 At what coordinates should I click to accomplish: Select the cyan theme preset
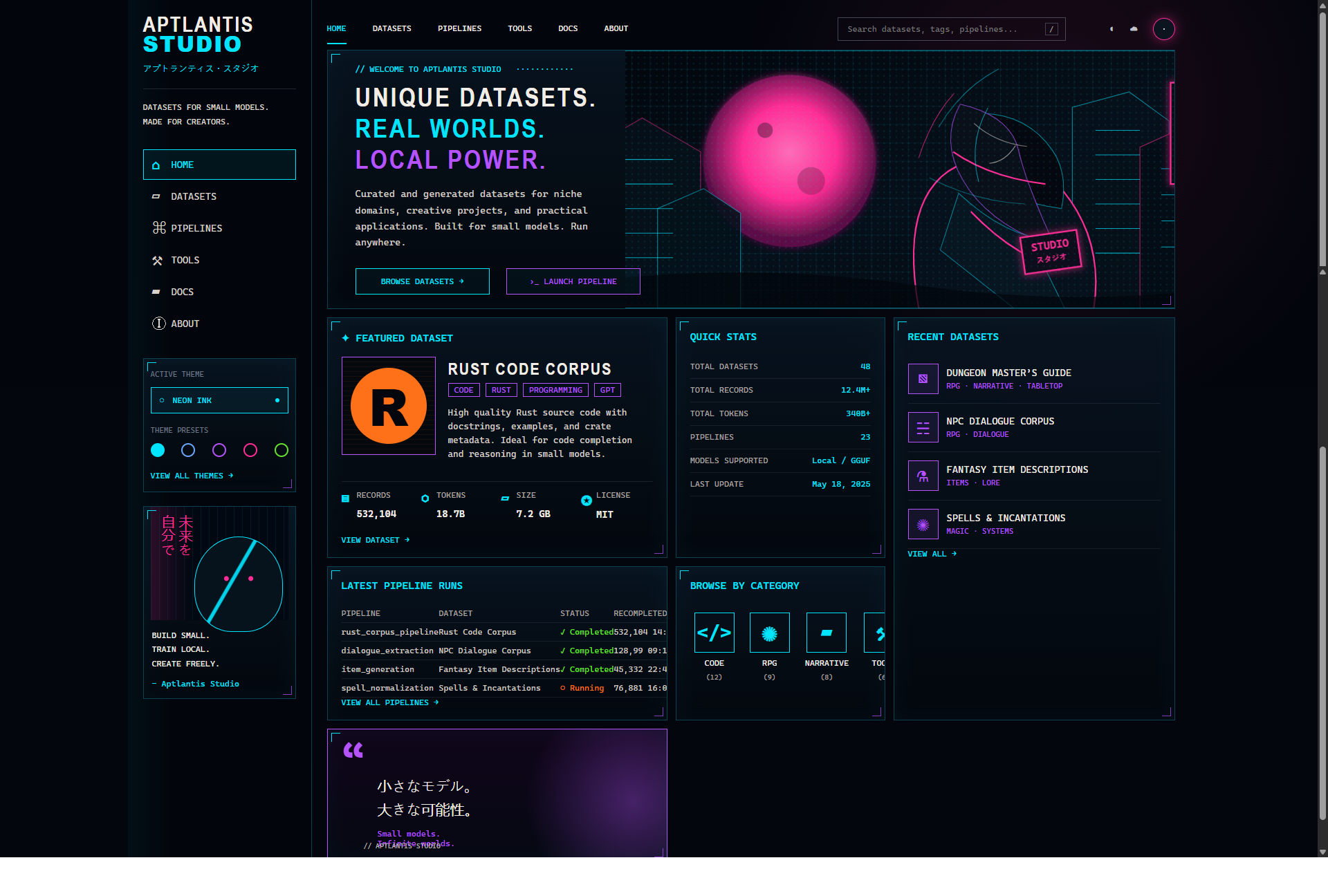point(158,451)
